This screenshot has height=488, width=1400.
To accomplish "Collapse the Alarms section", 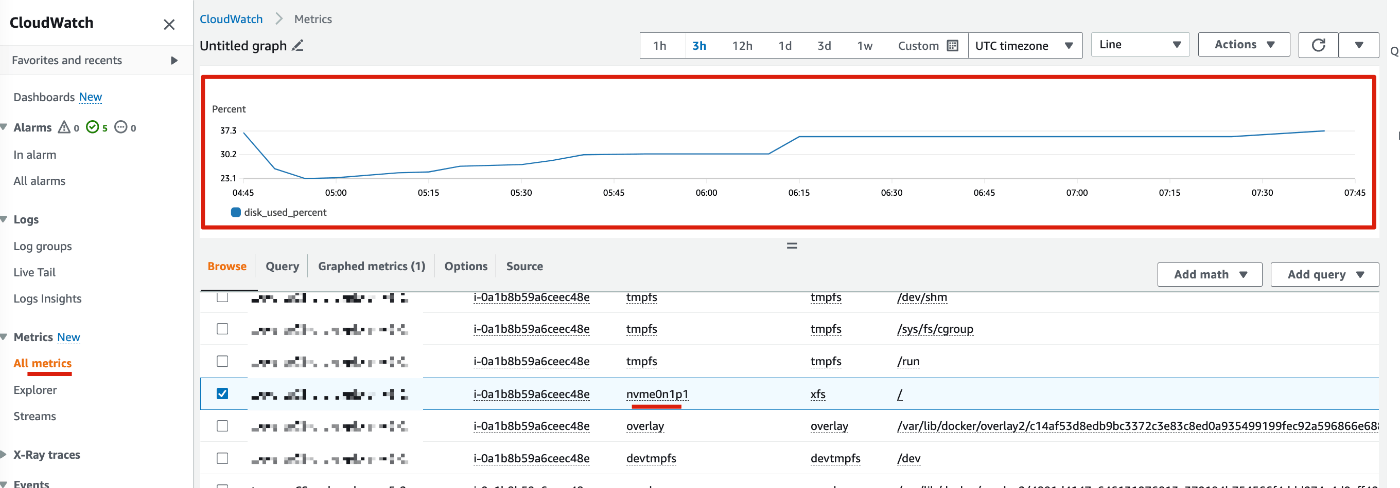I will pos(5,128).
